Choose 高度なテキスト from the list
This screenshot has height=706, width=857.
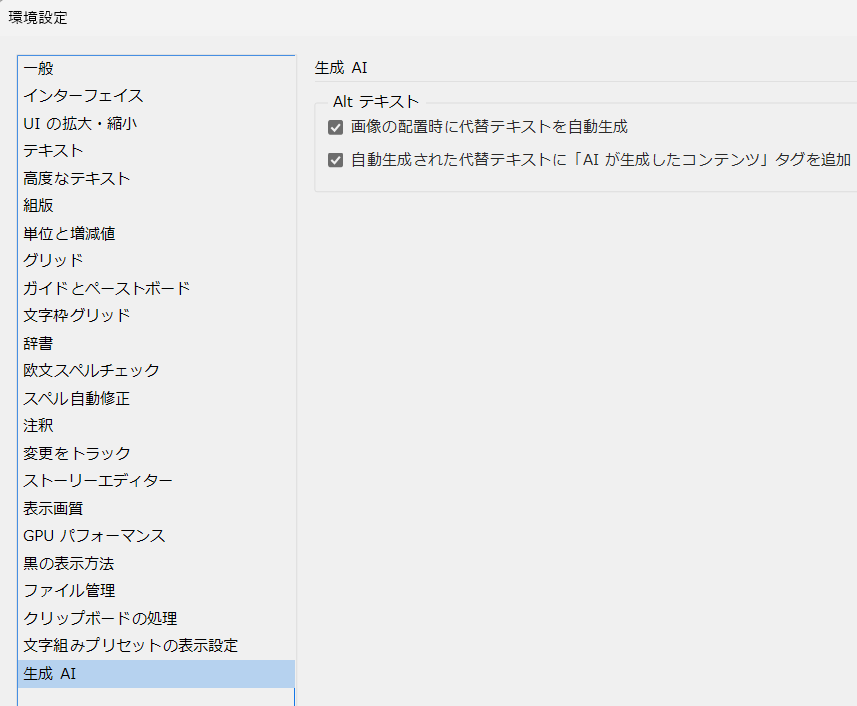(77, 179)
